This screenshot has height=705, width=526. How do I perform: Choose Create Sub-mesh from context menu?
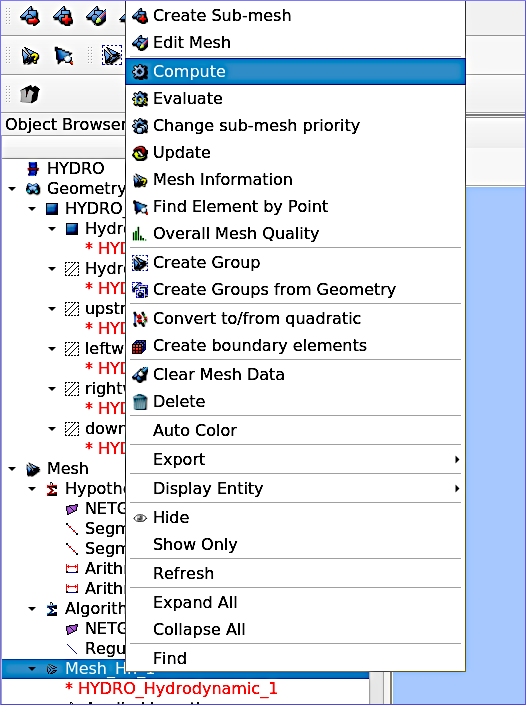point(295,15)
